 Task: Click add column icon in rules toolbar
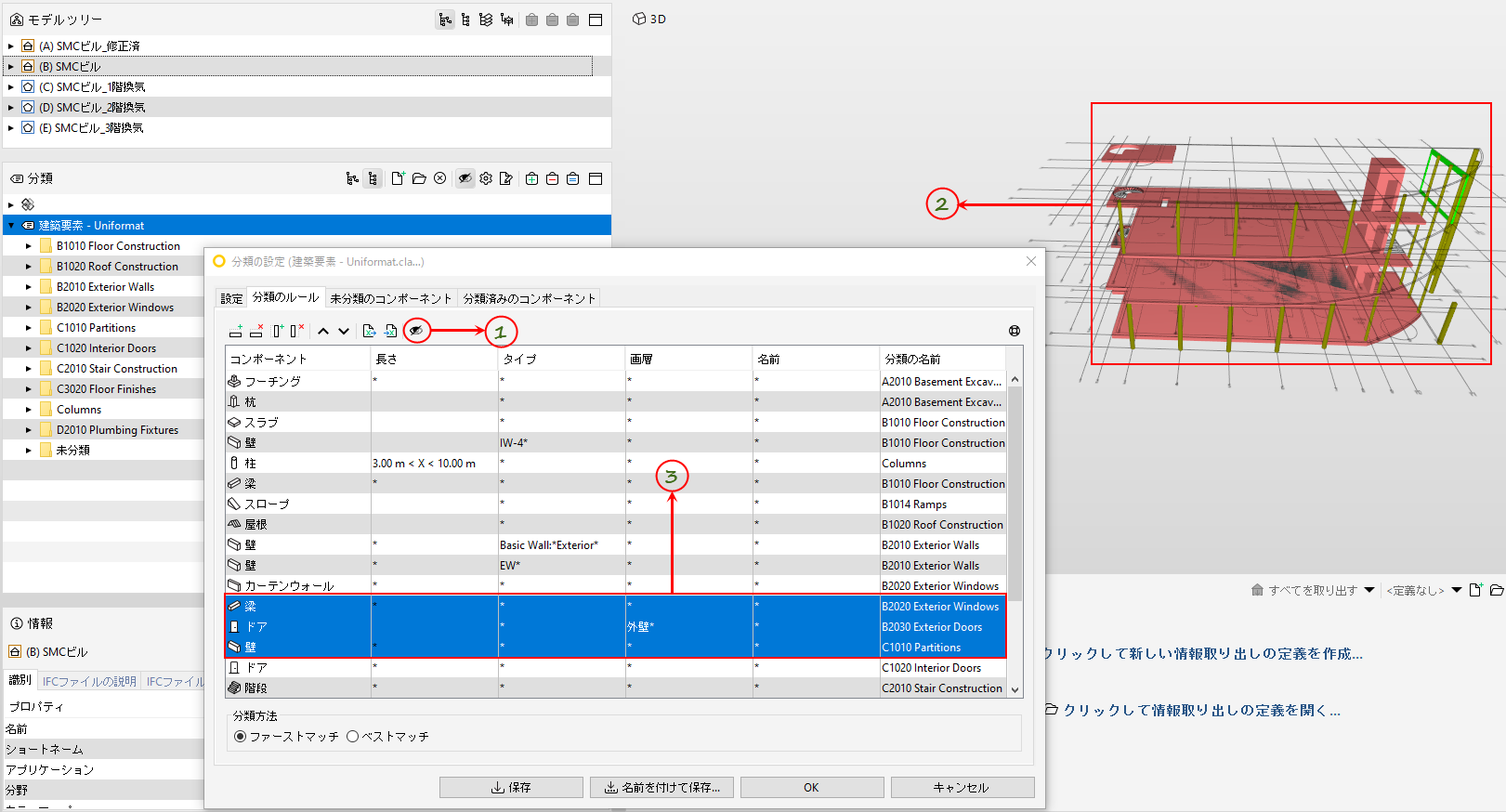pos(278,331)
